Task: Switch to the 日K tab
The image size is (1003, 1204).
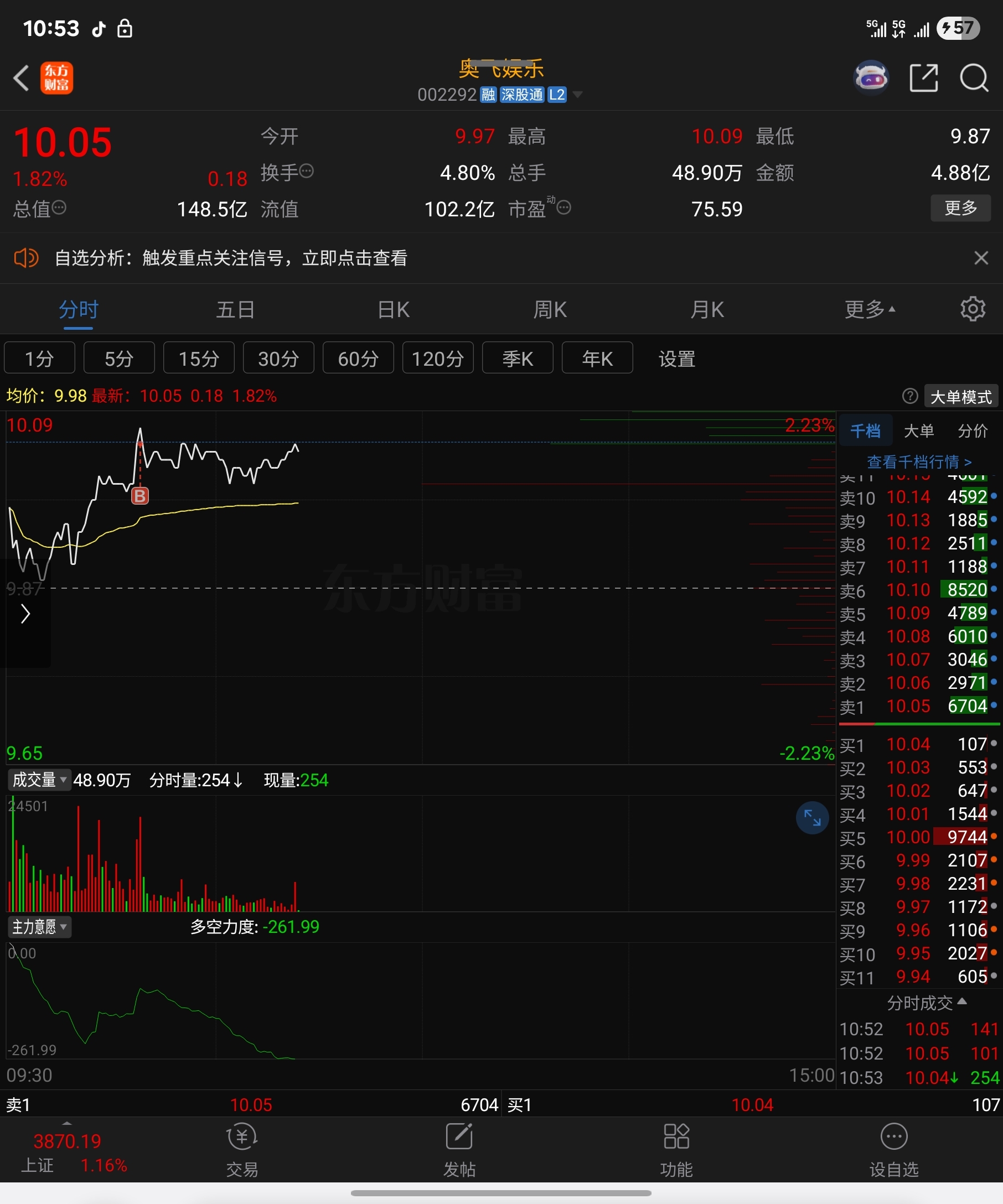Action: pyautogui.click(x=394, y=310)
